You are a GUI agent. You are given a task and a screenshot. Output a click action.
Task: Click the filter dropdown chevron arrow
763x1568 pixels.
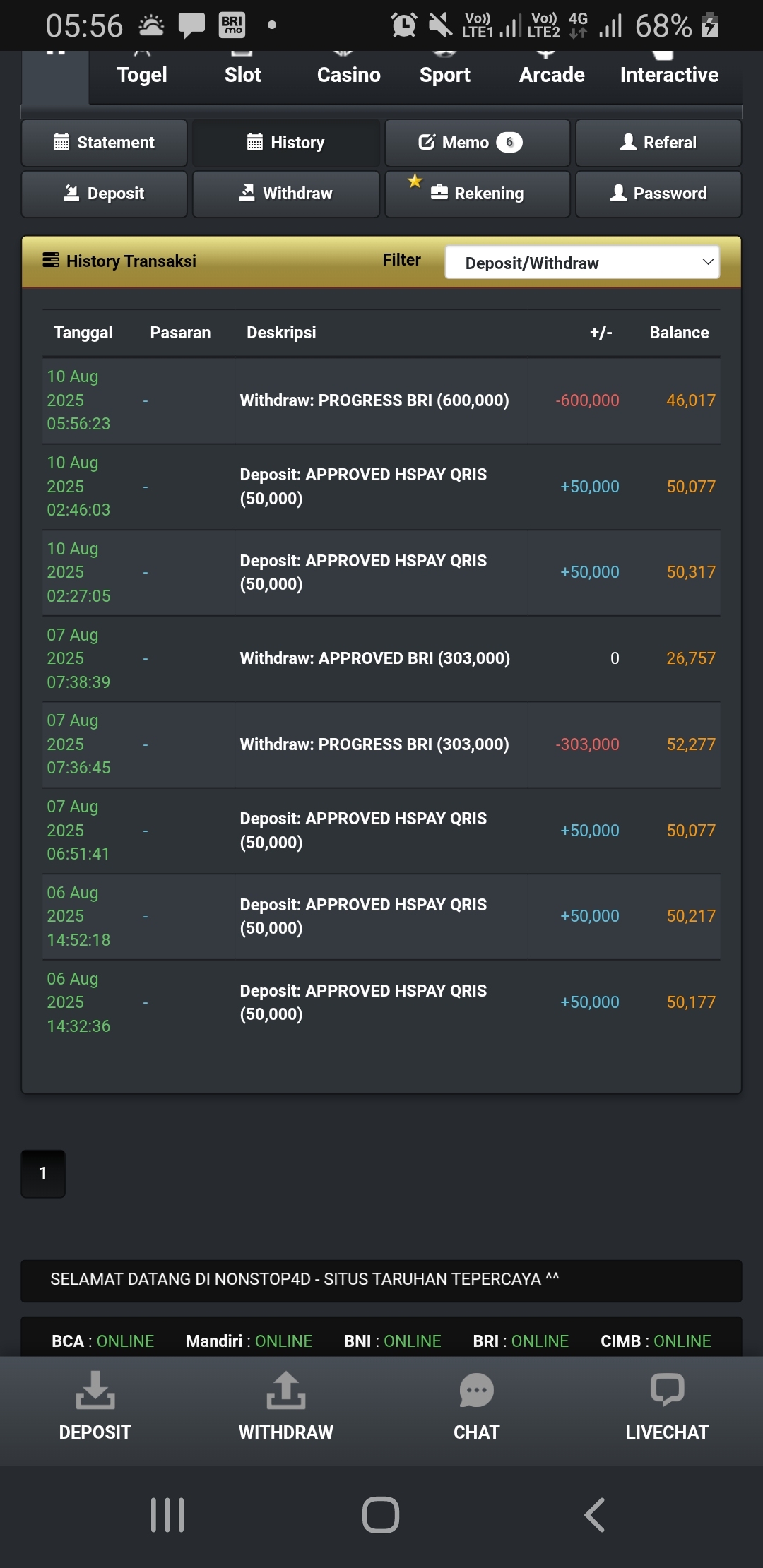(x=708, y=262)
